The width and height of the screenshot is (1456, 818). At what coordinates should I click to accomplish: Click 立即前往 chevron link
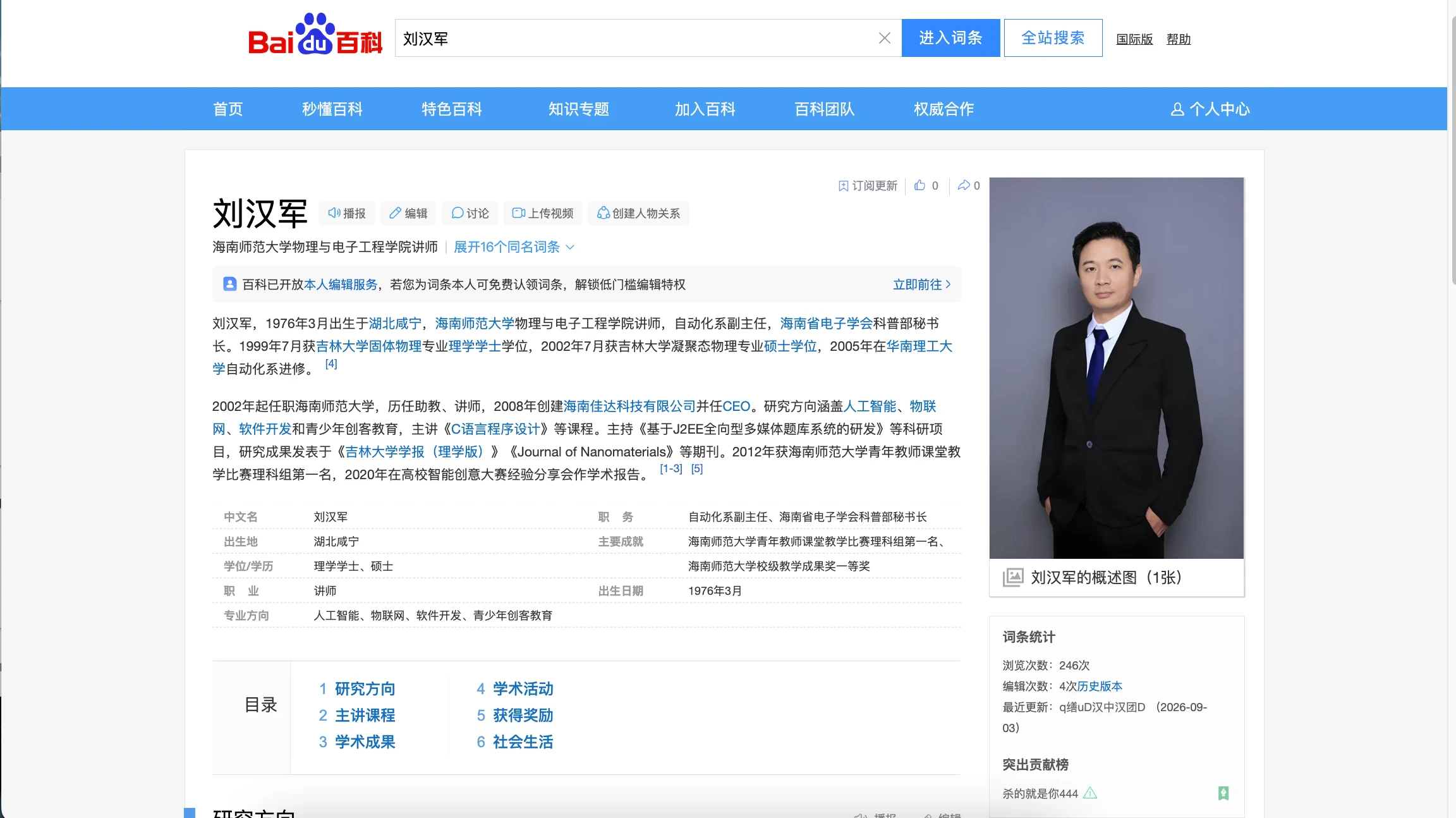click(922, 284)
